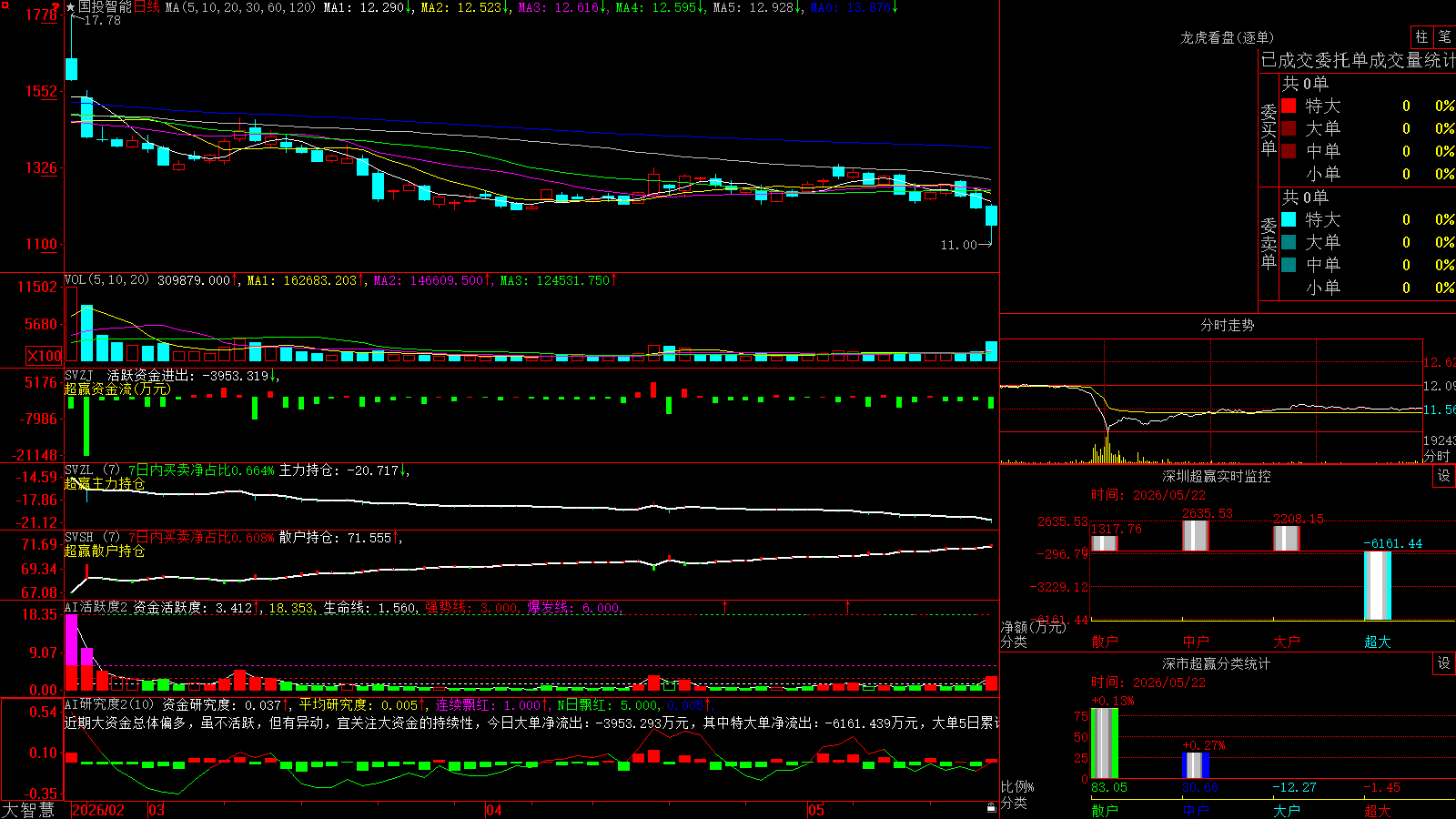Click the teal 中单 sell order swatch
The height and width of the screenshot is (819, 1456).
pyautogui.click(x=1289, y=265)
